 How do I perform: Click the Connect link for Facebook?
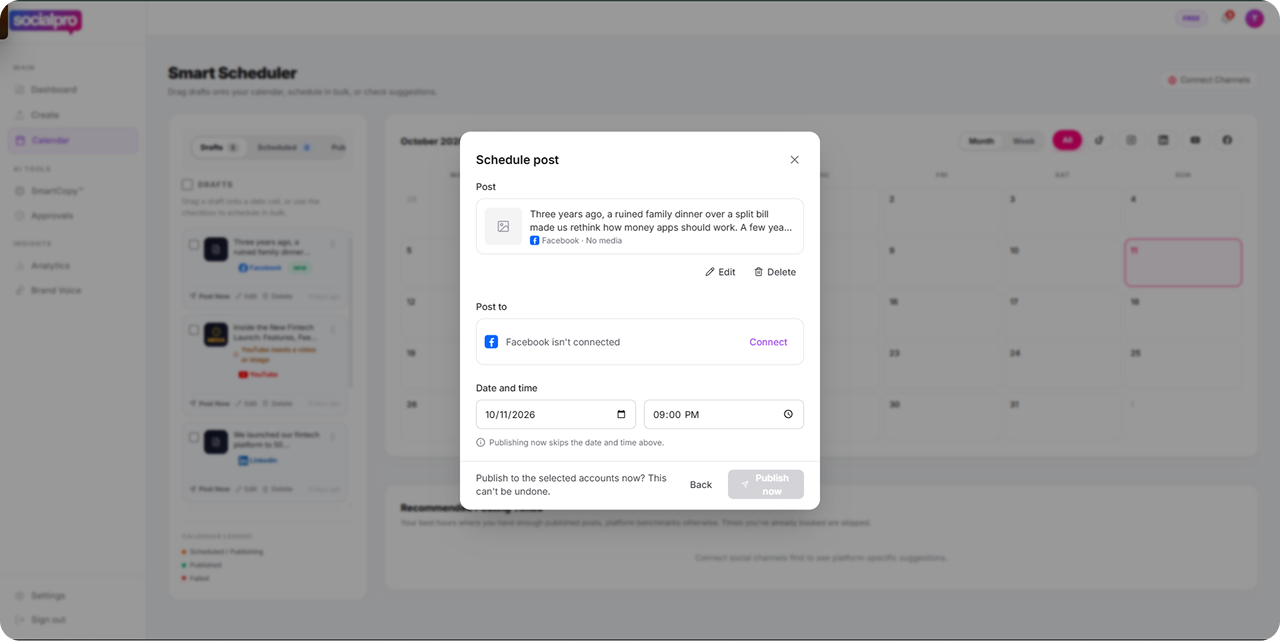[768, 342]
